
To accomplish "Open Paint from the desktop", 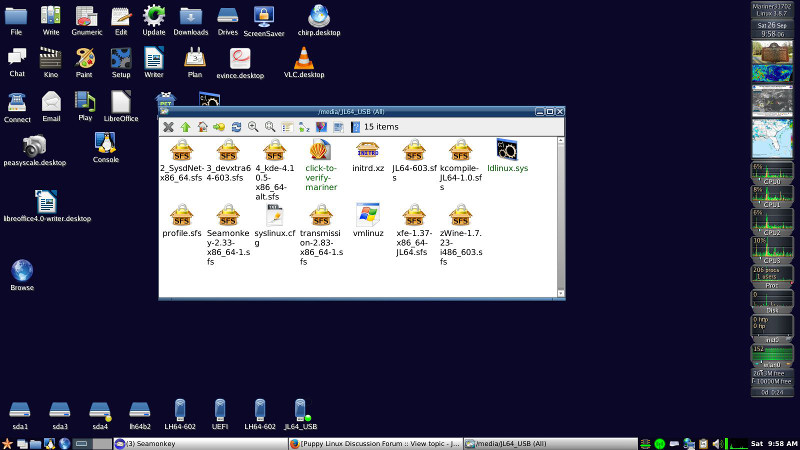I will [x=84, y=62].
